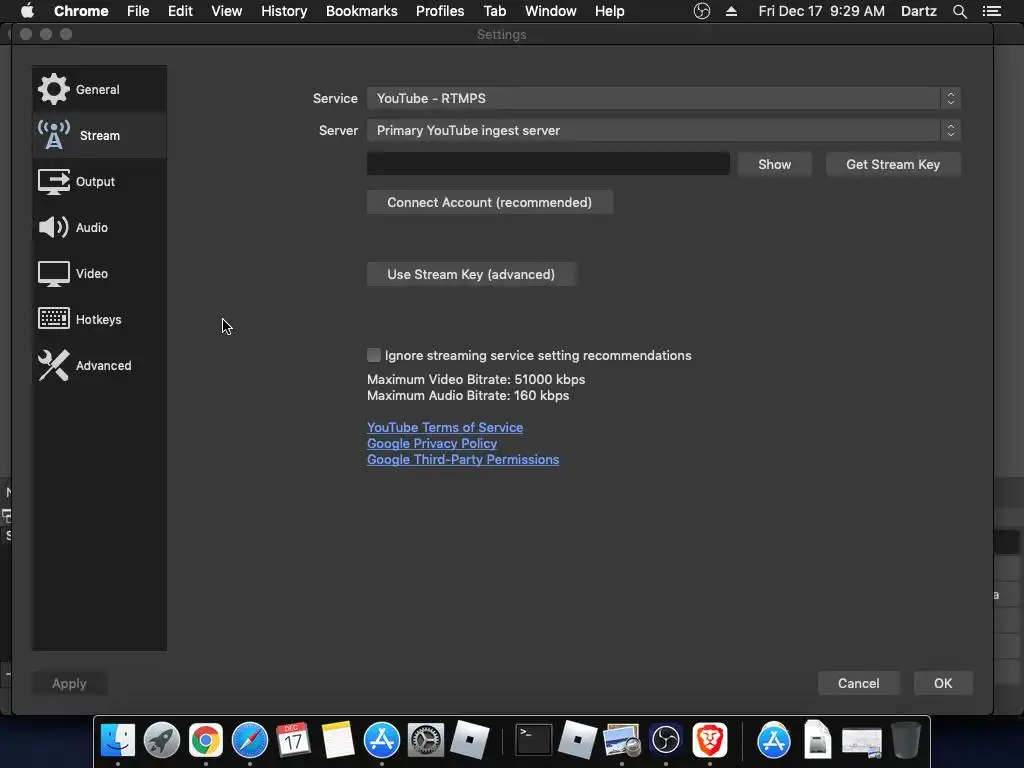This screenshot has width=1024, height=768.
Task: Expand the Server dropdown Primary YouTube ingest
Action: tap(664, 130)
